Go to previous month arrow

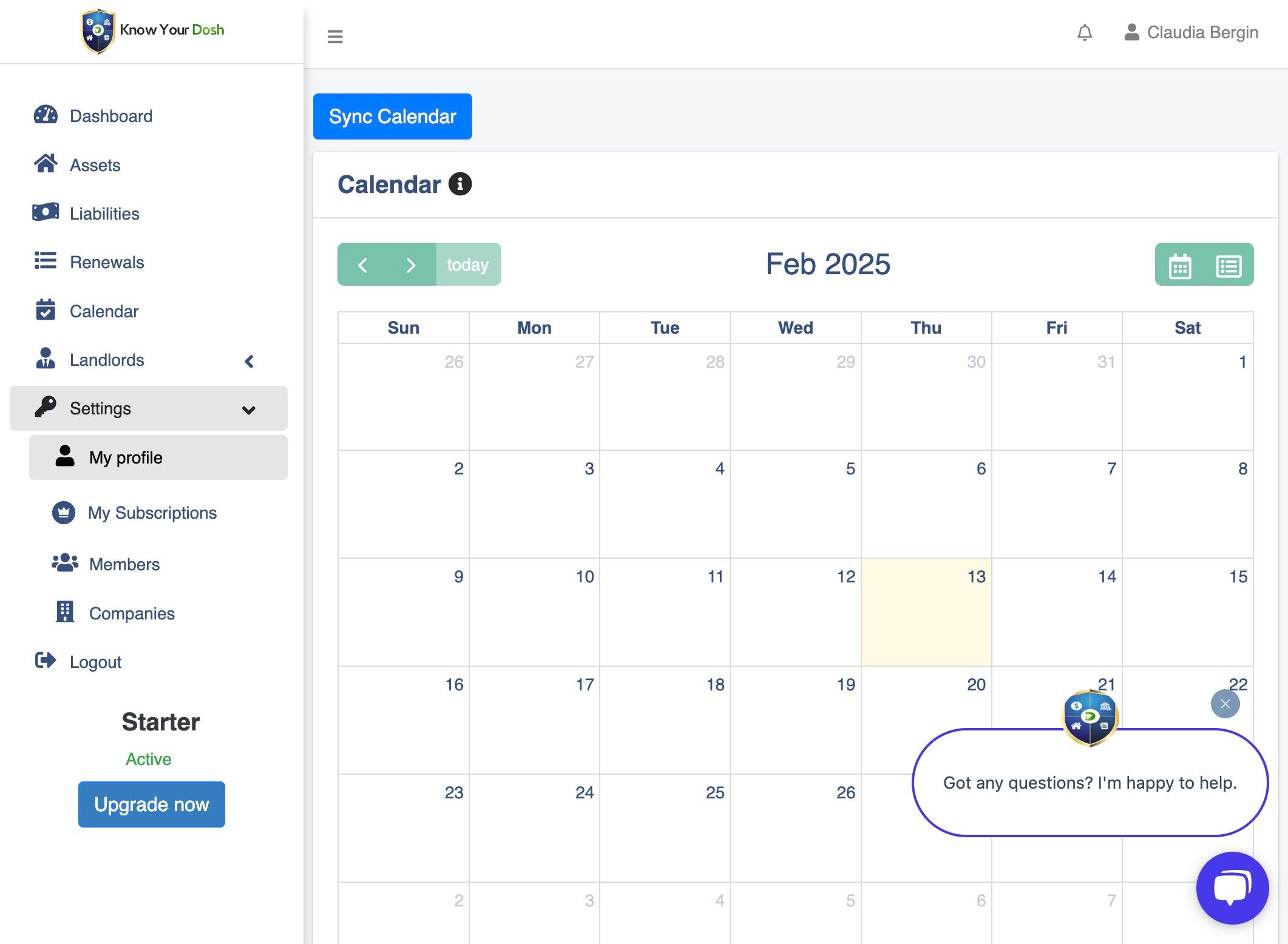coord(362,265)
